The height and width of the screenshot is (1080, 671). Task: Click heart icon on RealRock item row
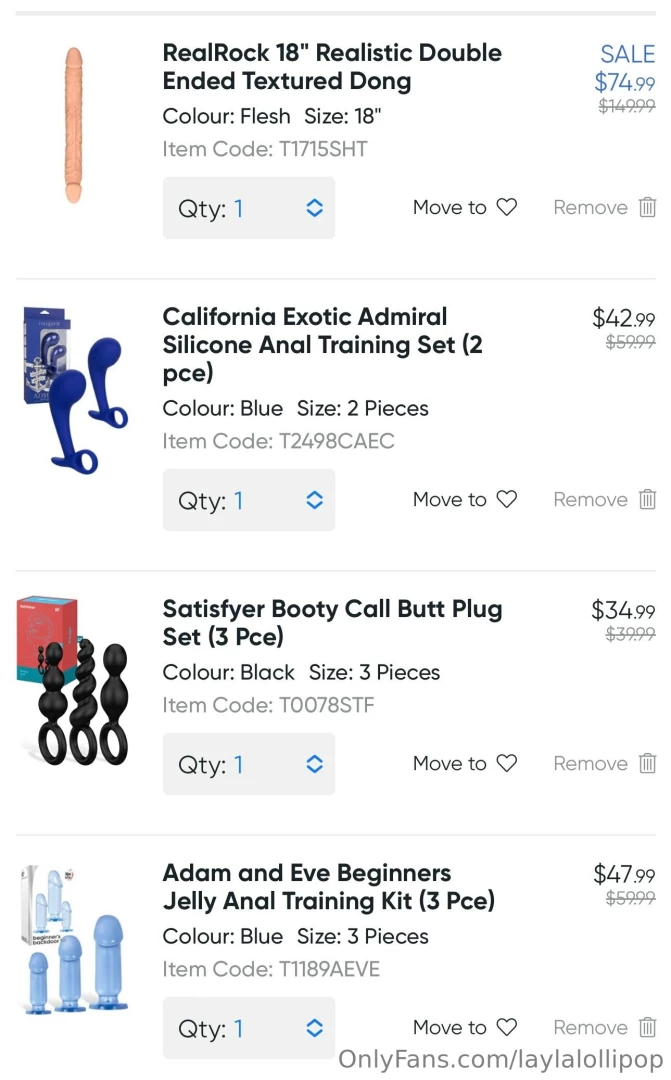[x=507, y=208]
